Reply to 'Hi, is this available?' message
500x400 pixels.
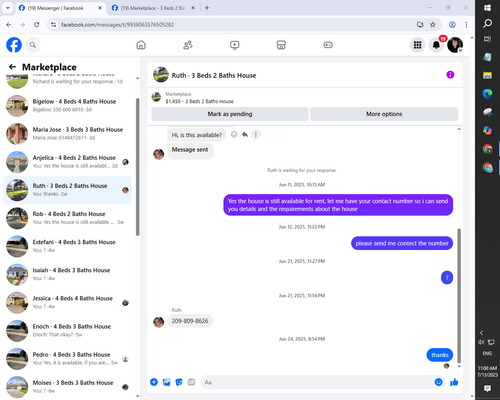coord(245,134)
